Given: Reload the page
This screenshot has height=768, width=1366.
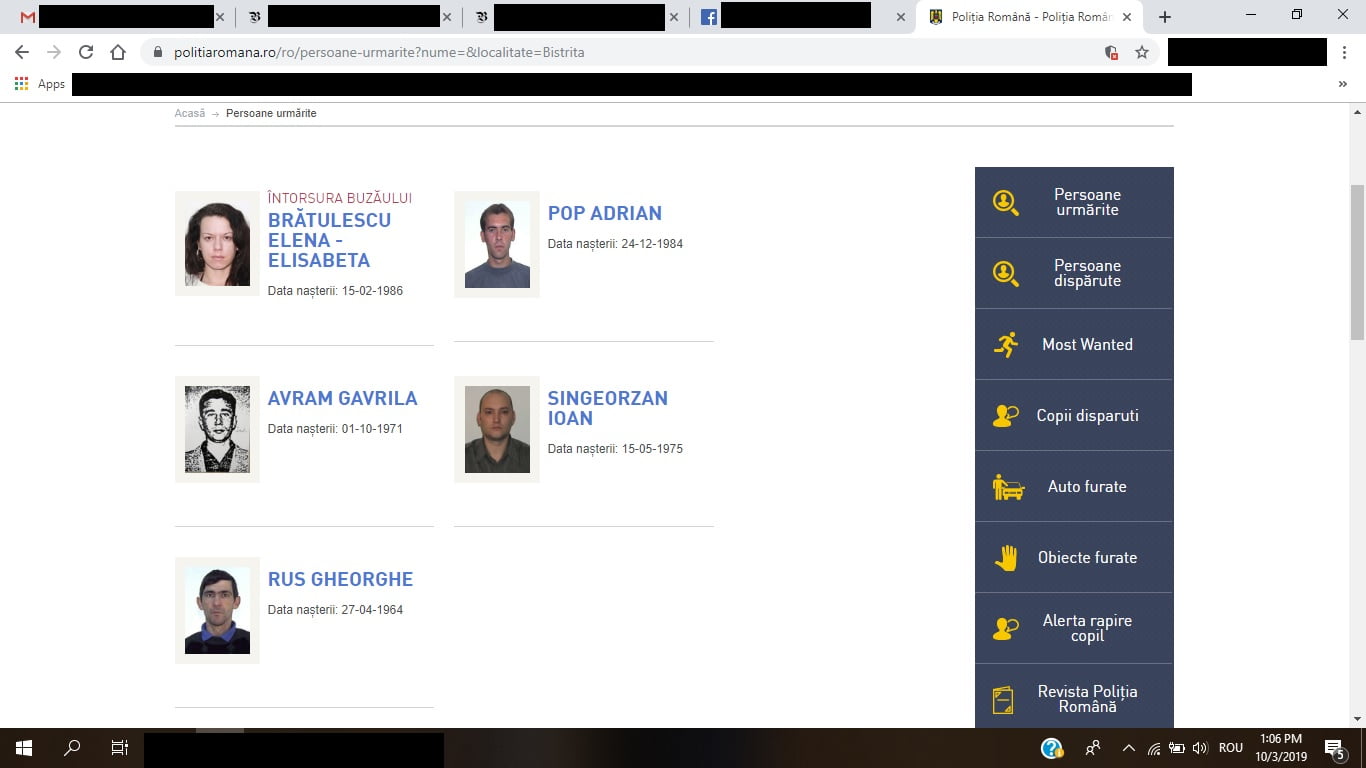Looking at the screenshot, I should [x=86, y=52].
